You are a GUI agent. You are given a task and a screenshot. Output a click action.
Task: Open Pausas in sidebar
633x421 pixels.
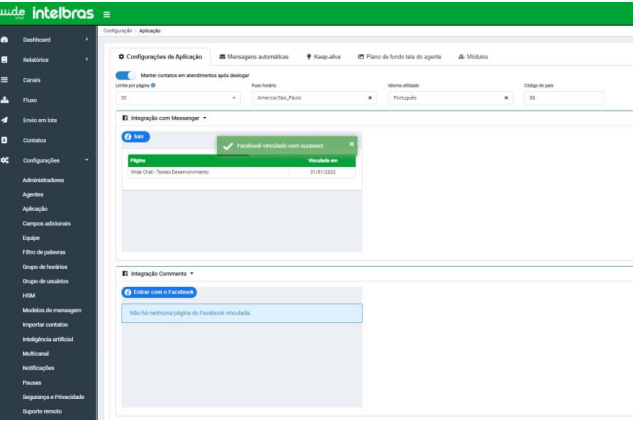32,383
